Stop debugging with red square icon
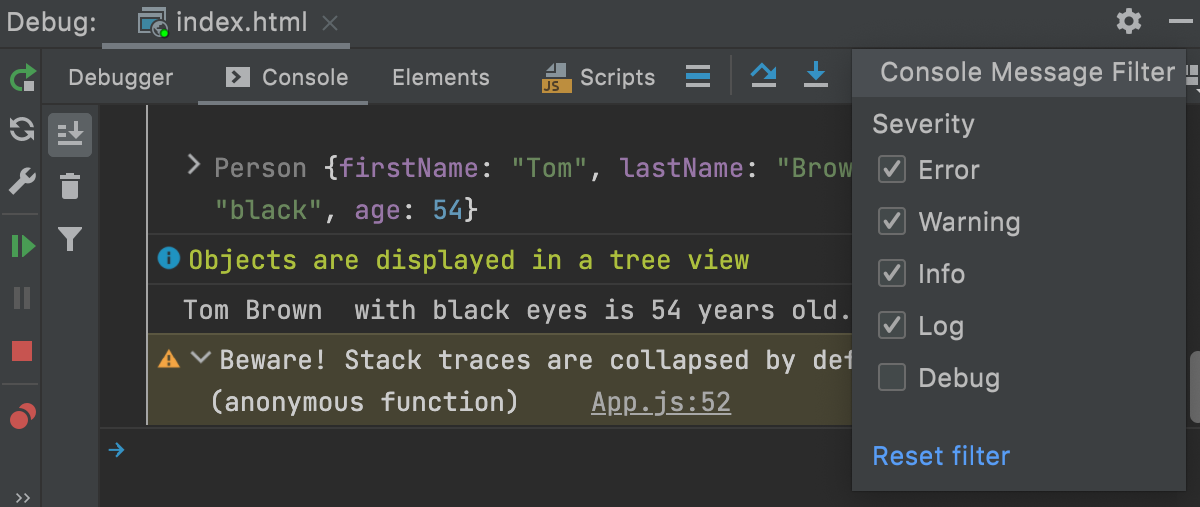 (x=22, y=351)
